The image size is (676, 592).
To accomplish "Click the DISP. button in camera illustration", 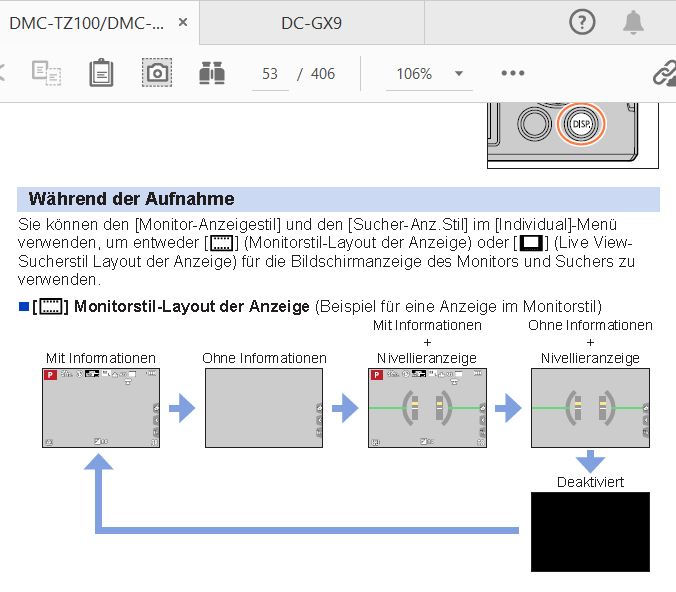I will (x=578, y=124).
